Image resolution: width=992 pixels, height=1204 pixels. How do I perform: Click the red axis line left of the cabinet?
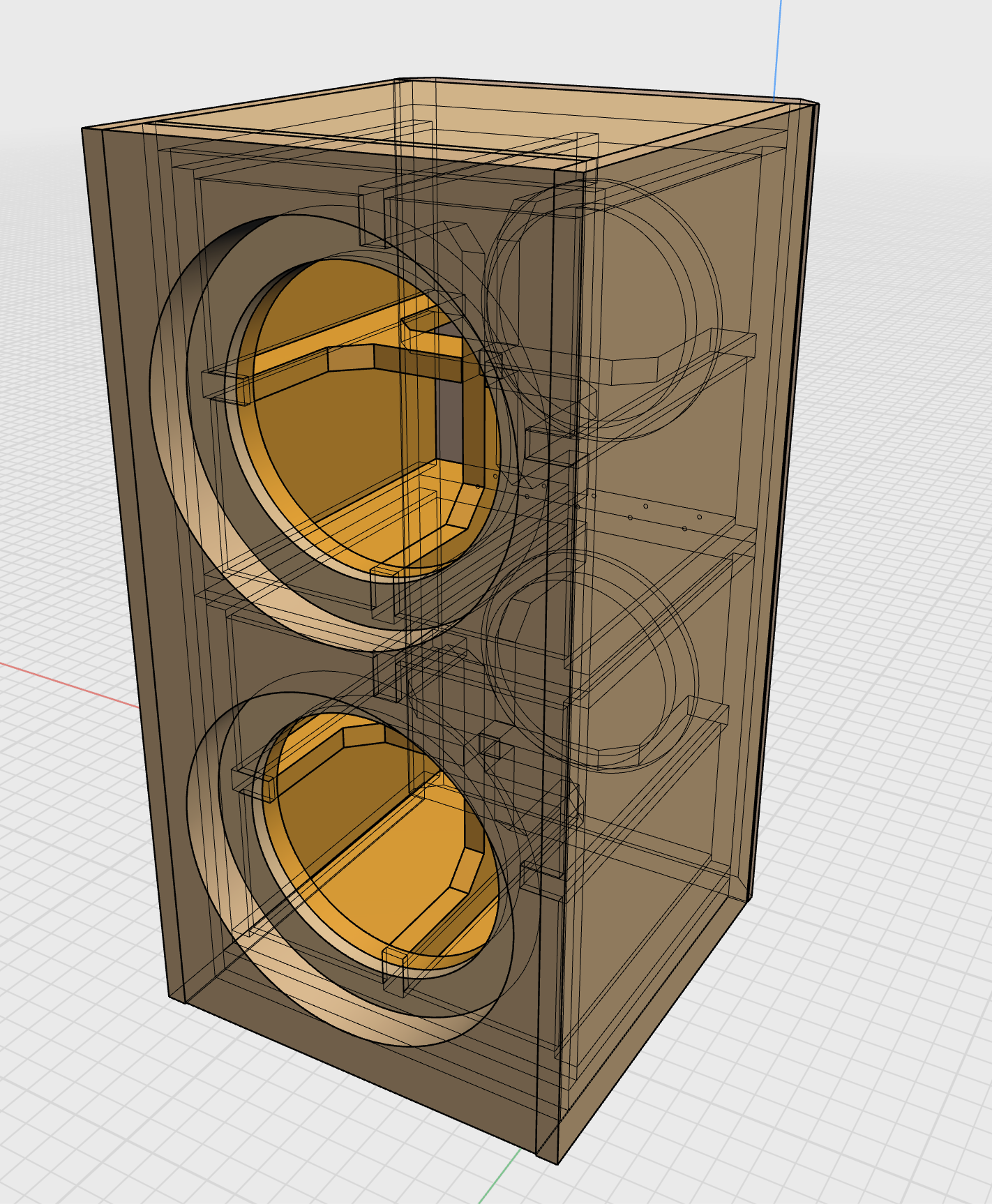click(x=70, y=684)
